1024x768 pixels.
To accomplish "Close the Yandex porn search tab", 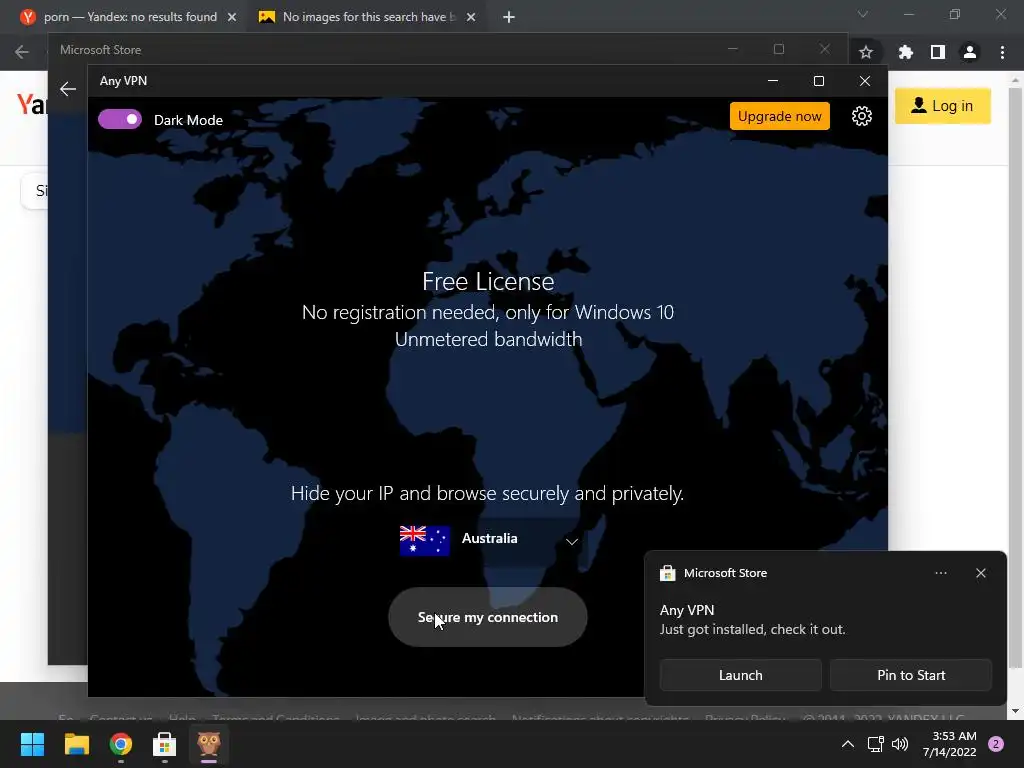I will (232, 17).
